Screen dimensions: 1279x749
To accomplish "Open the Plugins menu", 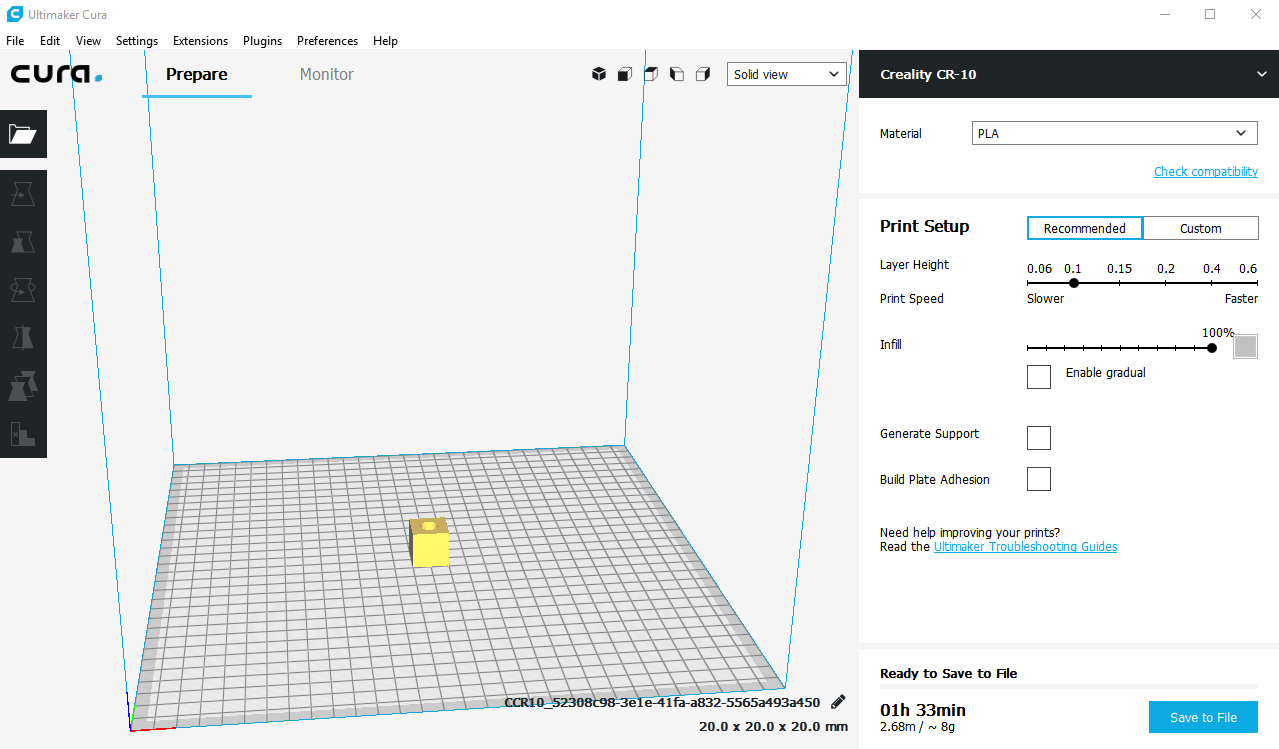I will click(x=262, y=41).
